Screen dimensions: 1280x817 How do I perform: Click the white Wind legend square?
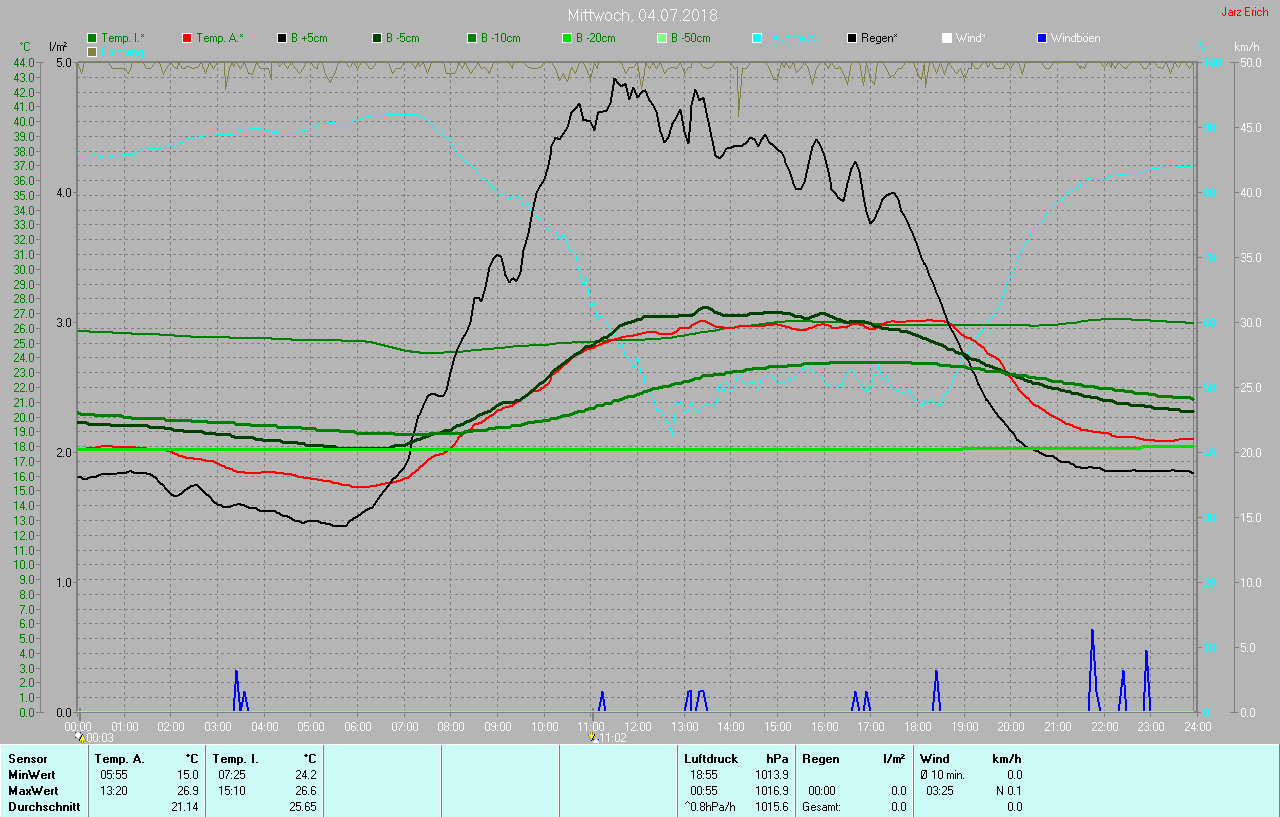(947, 38)
